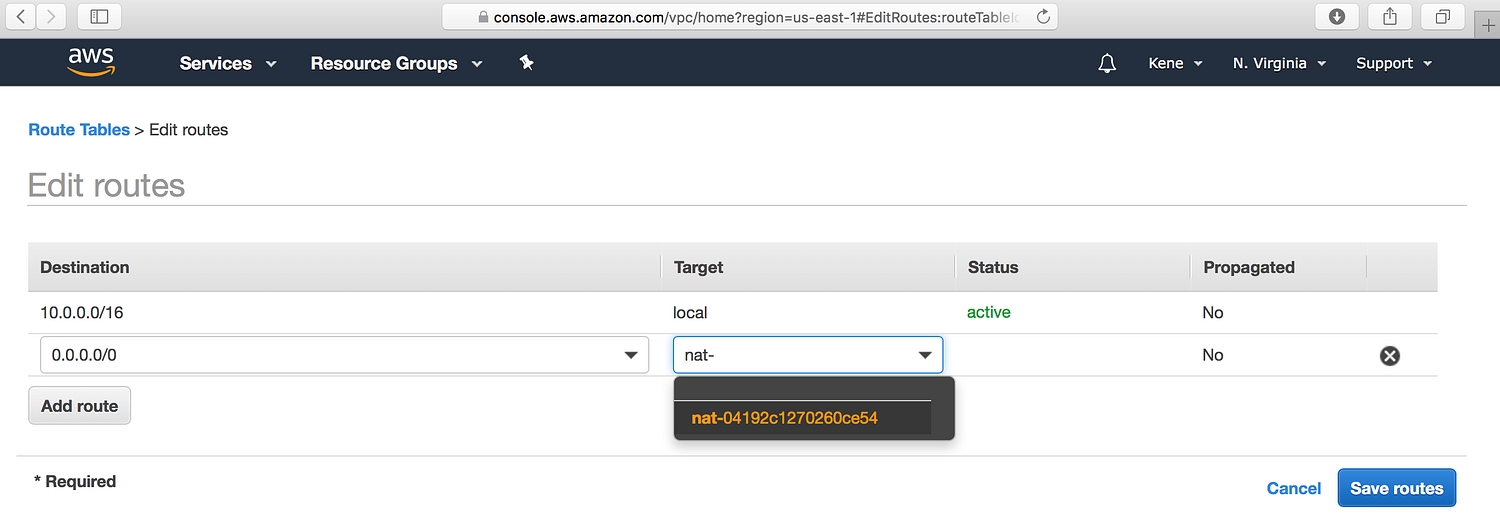Click the AWS logo home icon

click(x=91, y=63)
